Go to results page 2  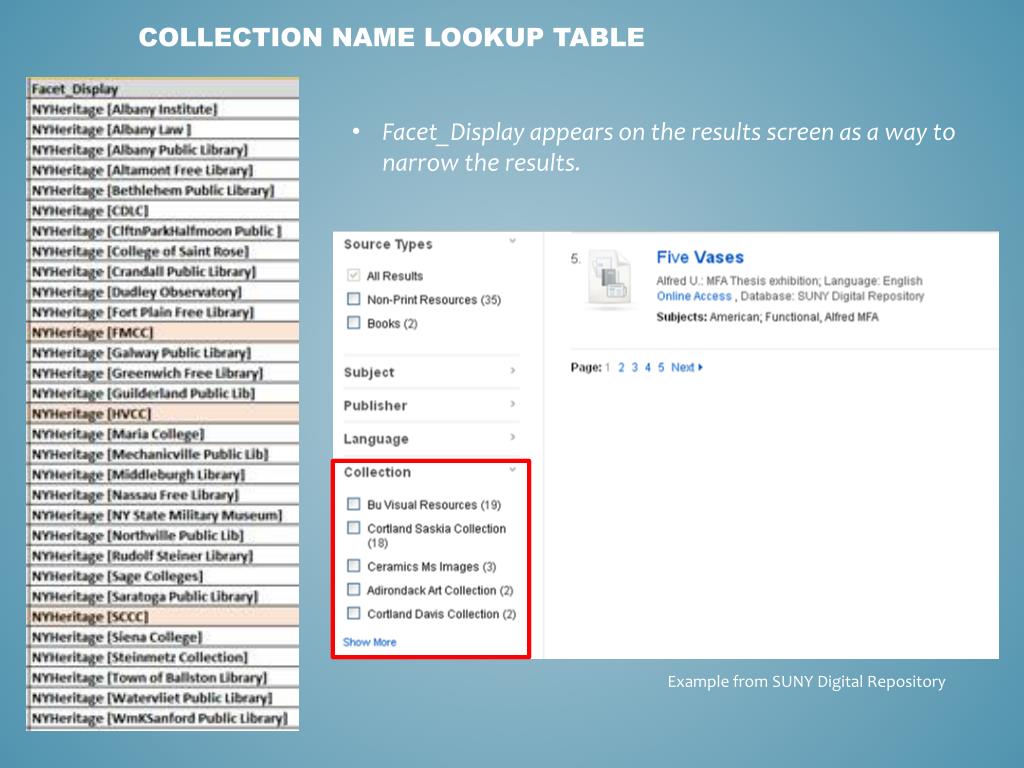621,368
